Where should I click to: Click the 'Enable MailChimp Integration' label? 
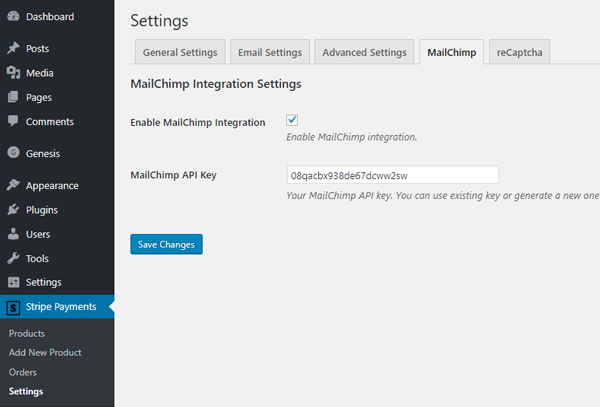click(198, 122)
